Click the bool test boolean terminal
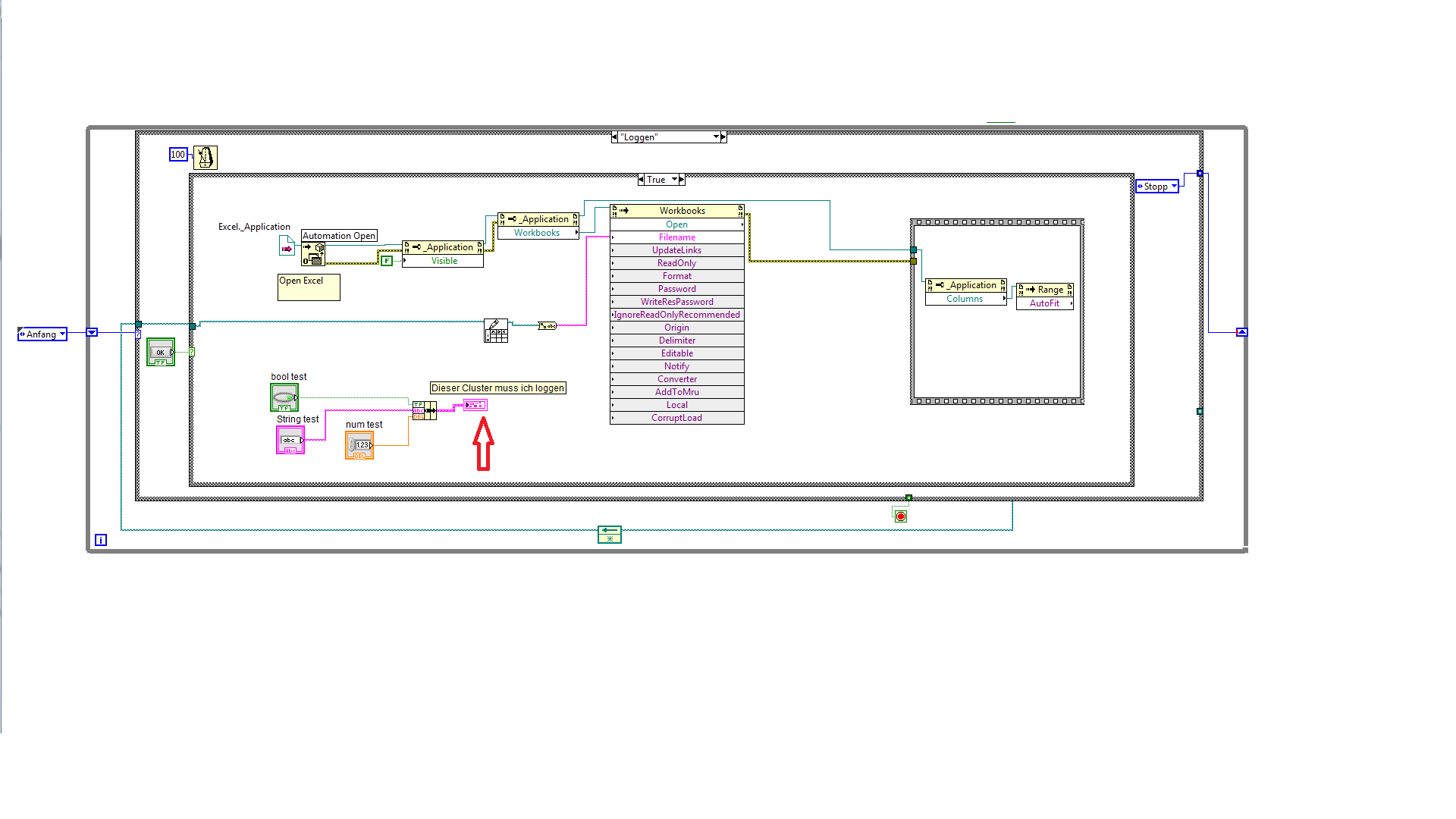This screenshot has width=1456, height=819. point(284,397)
